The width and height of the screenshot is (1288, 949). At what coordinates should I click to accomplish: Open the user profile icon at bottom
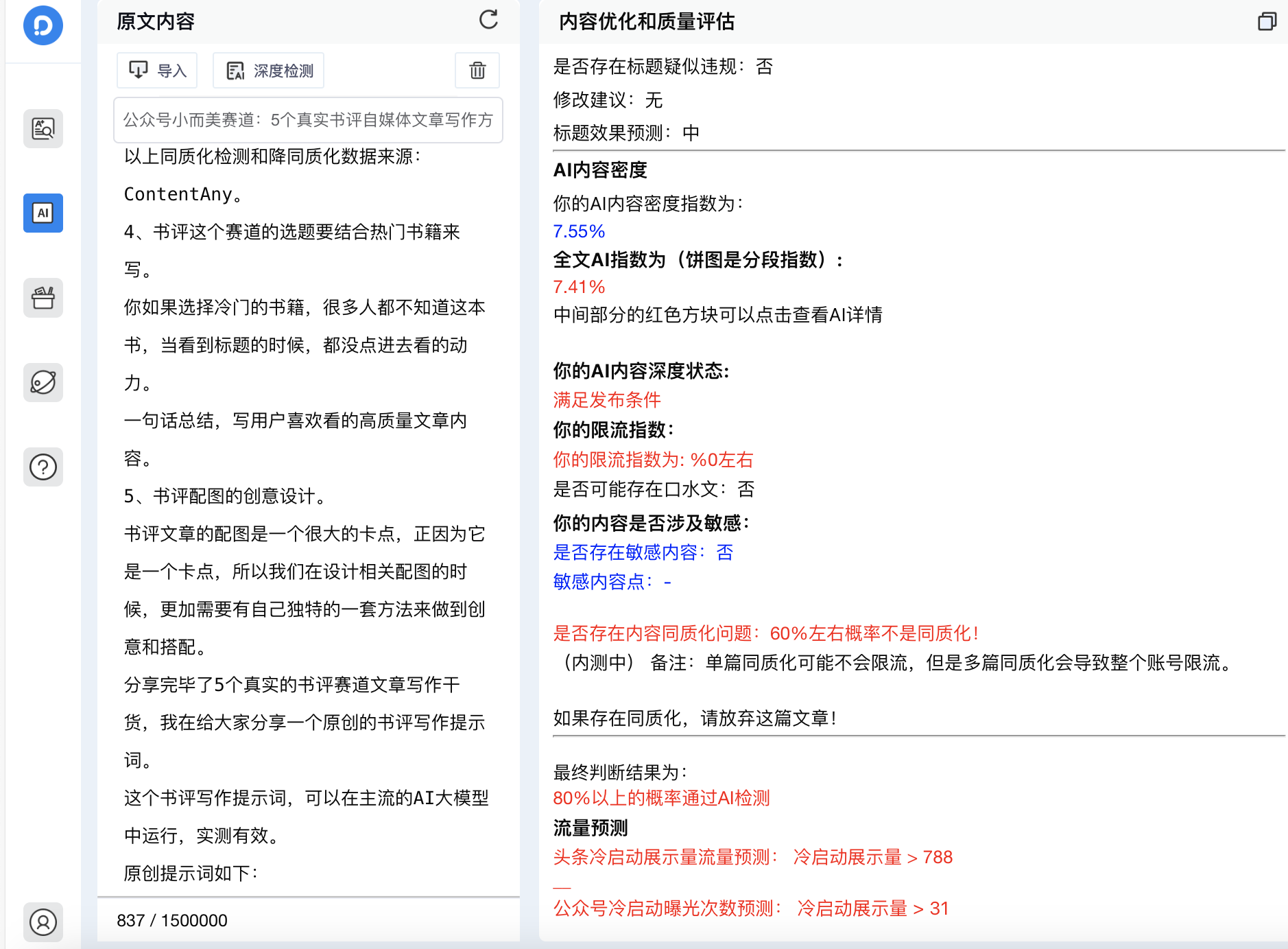point(43,922)
